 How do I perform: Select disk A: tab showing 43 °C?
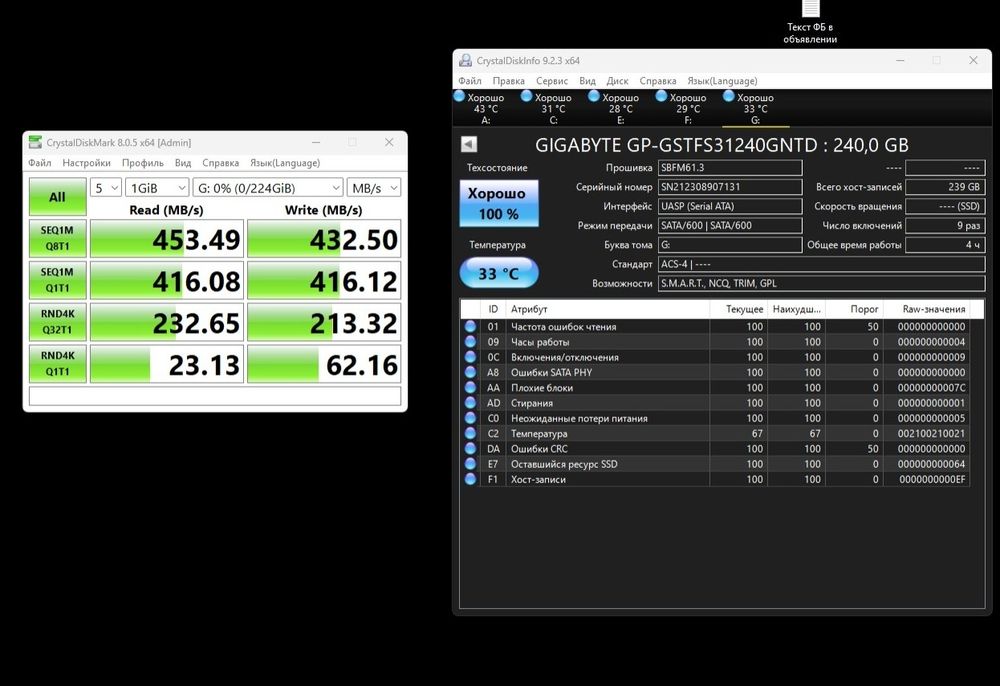pyautogui.click(x=485, y=108)
